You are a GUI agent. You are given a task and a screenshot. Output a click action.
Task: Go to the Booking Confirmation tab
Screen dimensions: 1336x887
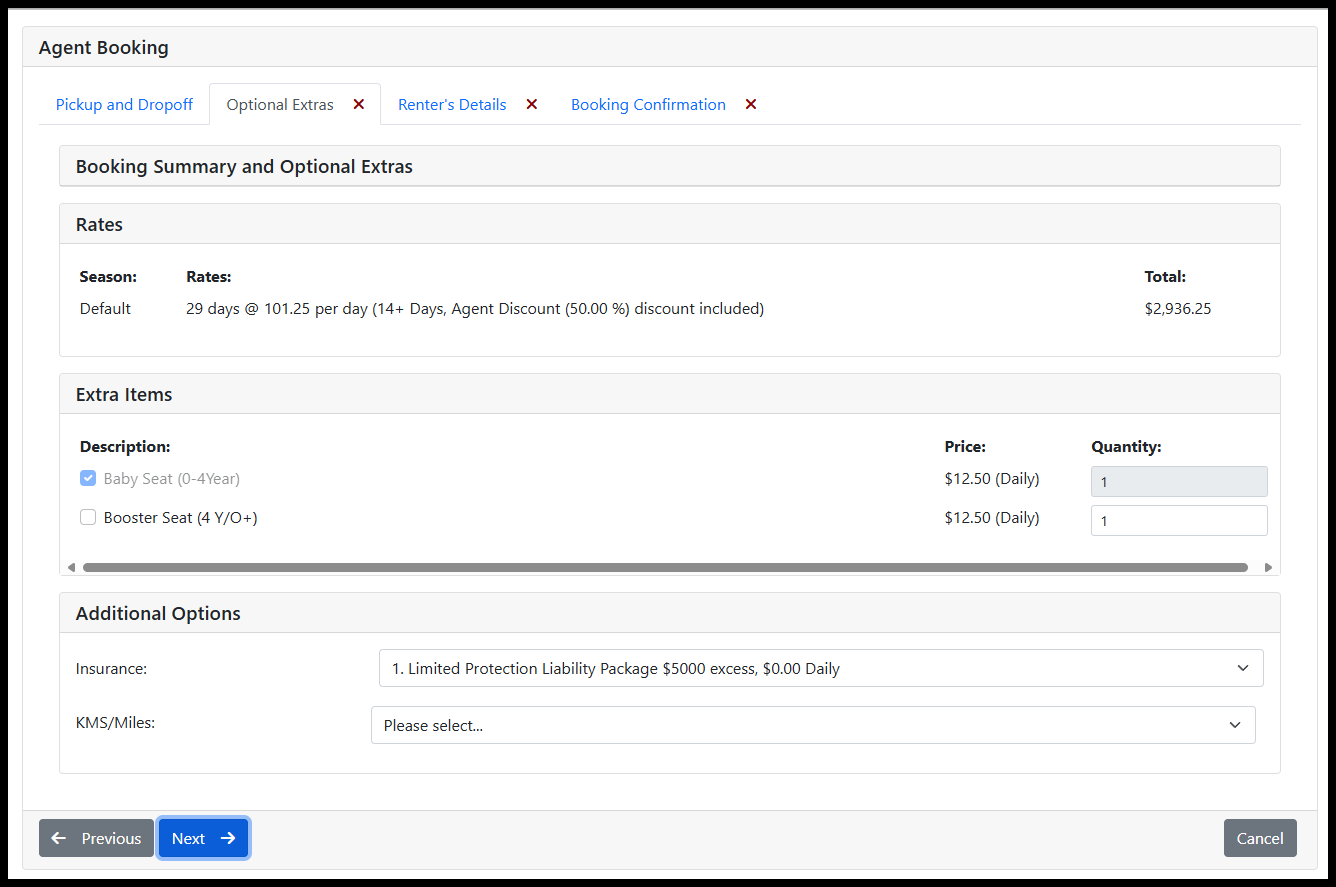(648, 104)
